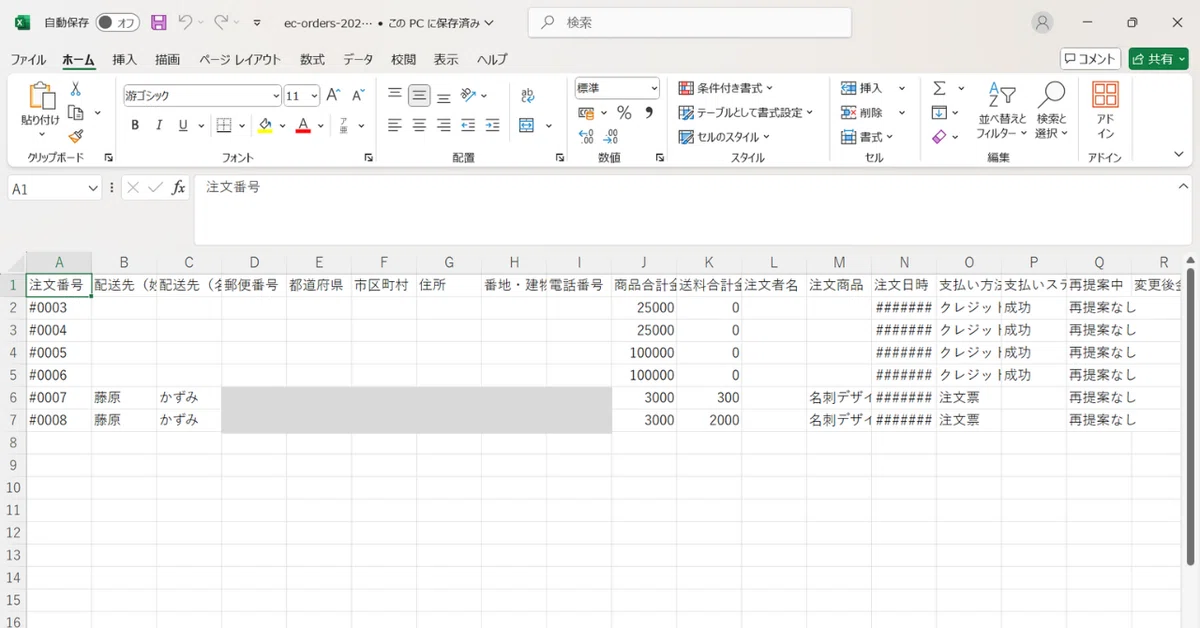Click the Clear eraser icon
Viewport: 1200px width, 628px height.
tap(939, 136)
